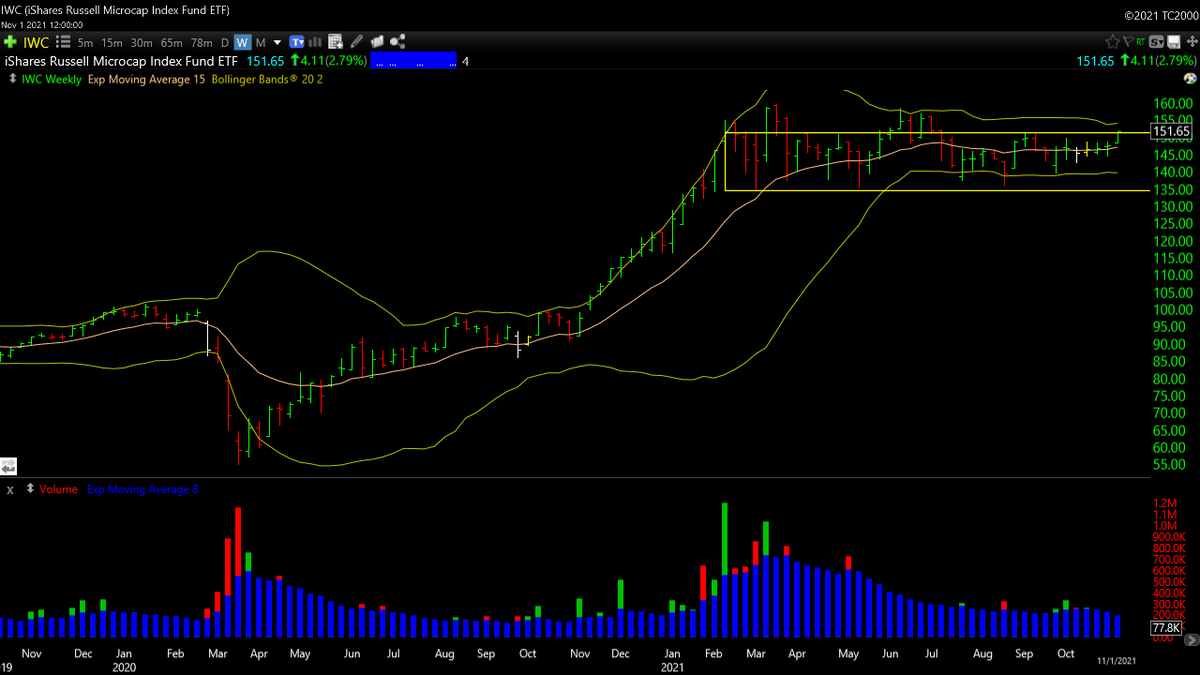1200x675 pixels.
Task: Open the S dropdown button
Action: [1156, 42]
